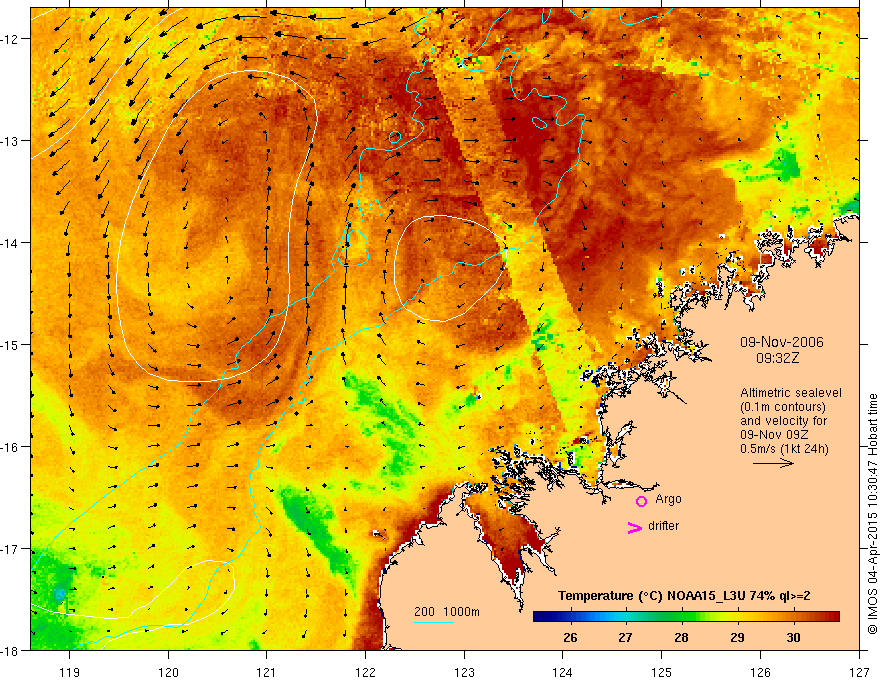Click the 'Argo' legend label

click(668, 499)
